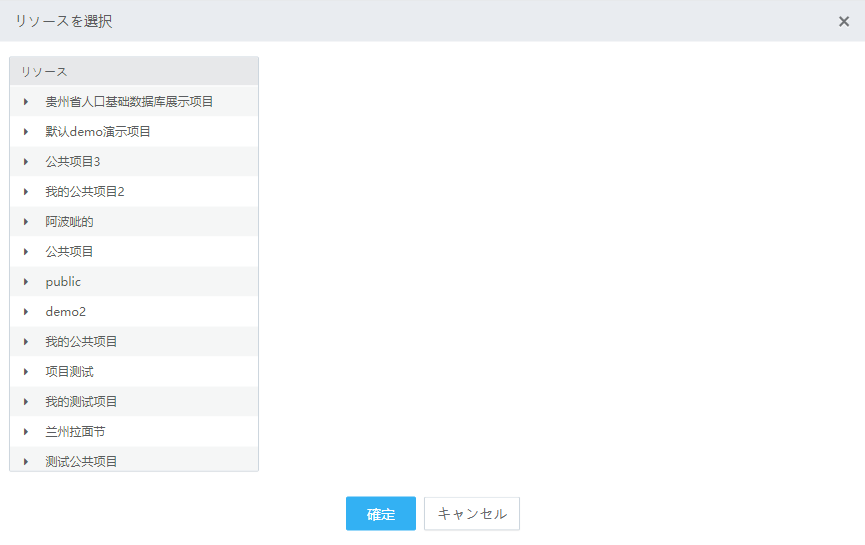Select the 默认demo演示项目 resource
This screenshot has width=865, height=545.
tap(98, 132)
